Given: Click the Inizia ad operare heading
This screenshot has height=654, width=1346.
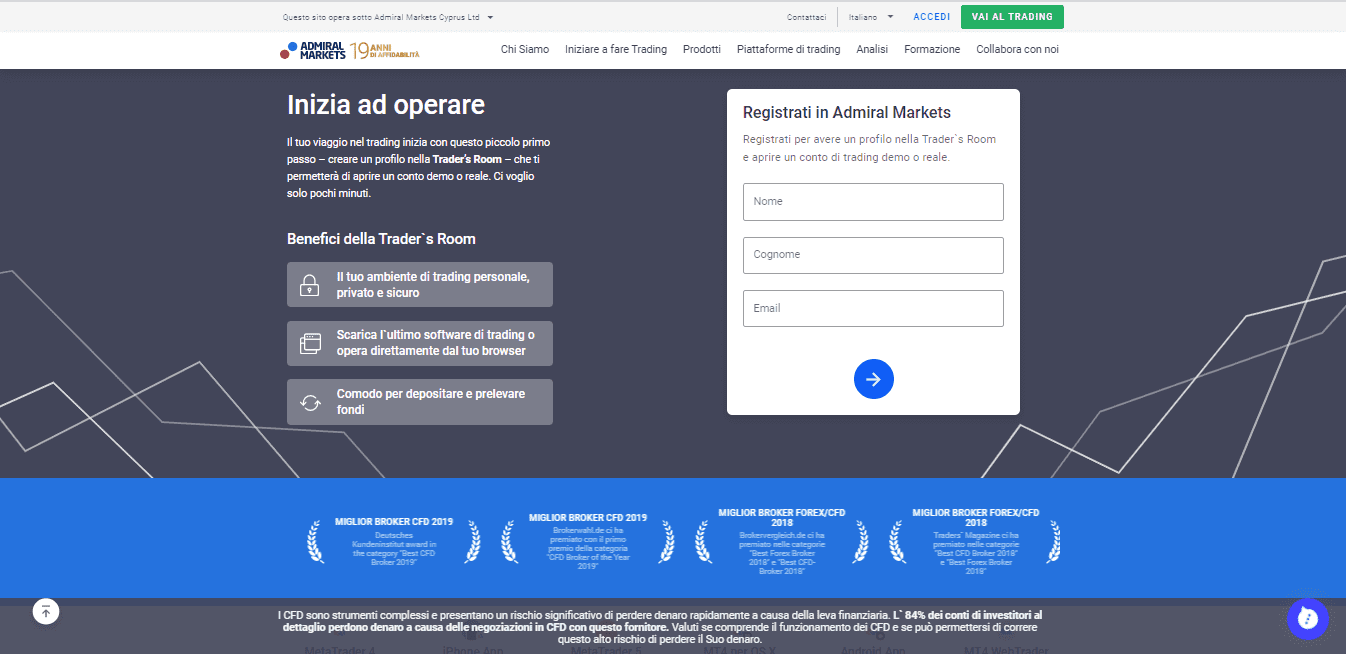Looking at the screenshot, I should click(x=386, y=105).
